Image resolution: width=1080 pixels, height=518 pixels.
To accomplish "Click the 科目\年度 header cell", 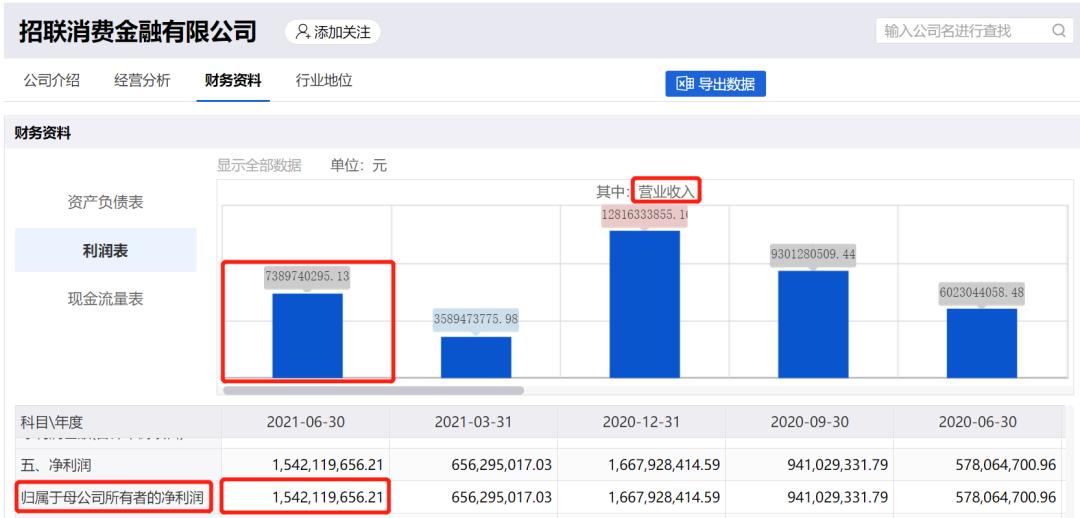I will (x=118, y=422).
